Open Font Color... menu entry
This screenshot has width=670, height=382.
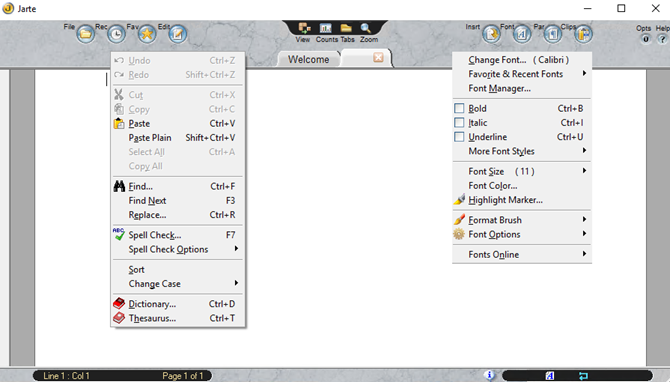[522, 185]
